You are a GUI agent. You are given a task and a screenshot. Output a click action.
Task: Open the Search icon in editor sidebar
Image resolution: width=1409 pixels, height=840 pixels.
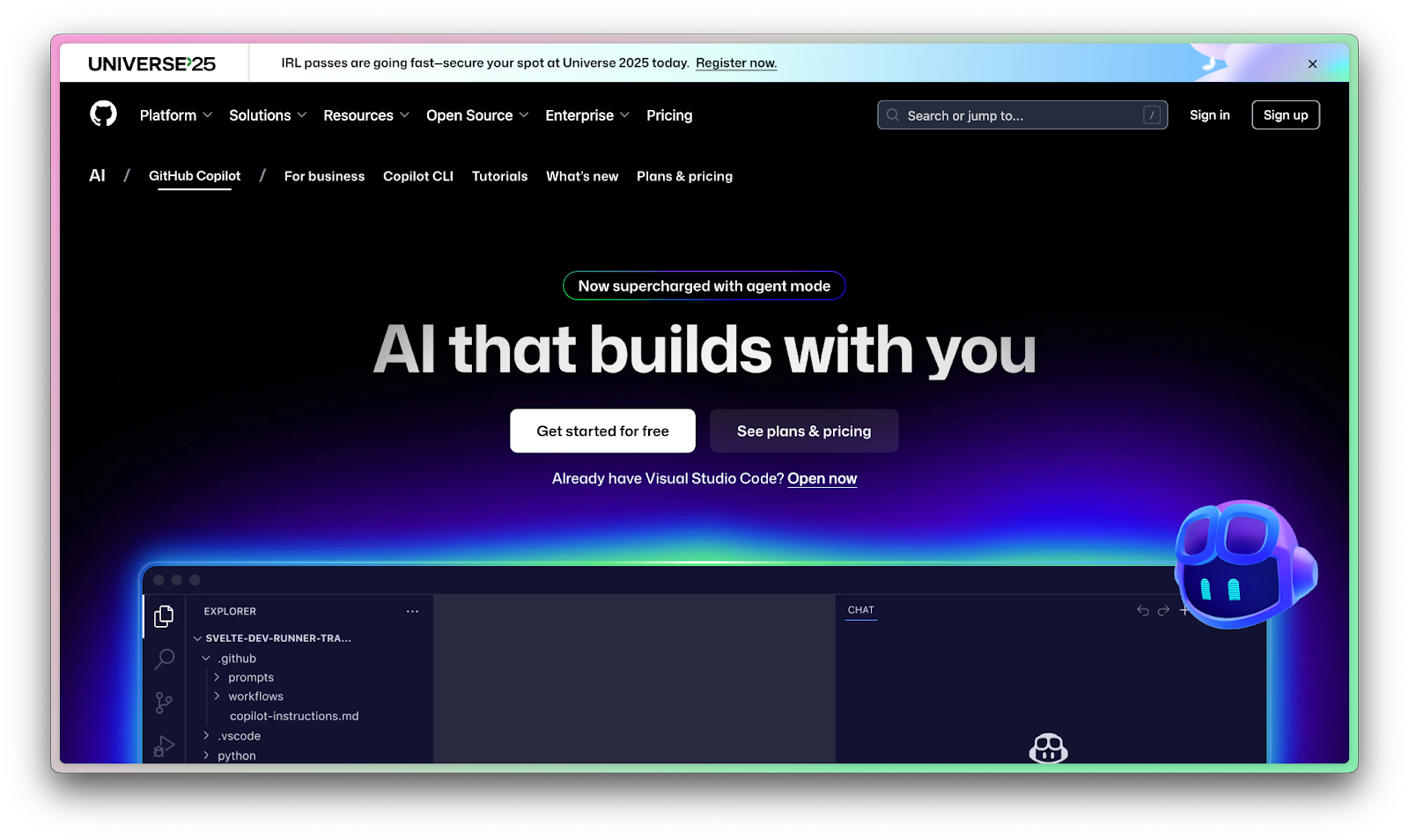(x=164, y=659)
